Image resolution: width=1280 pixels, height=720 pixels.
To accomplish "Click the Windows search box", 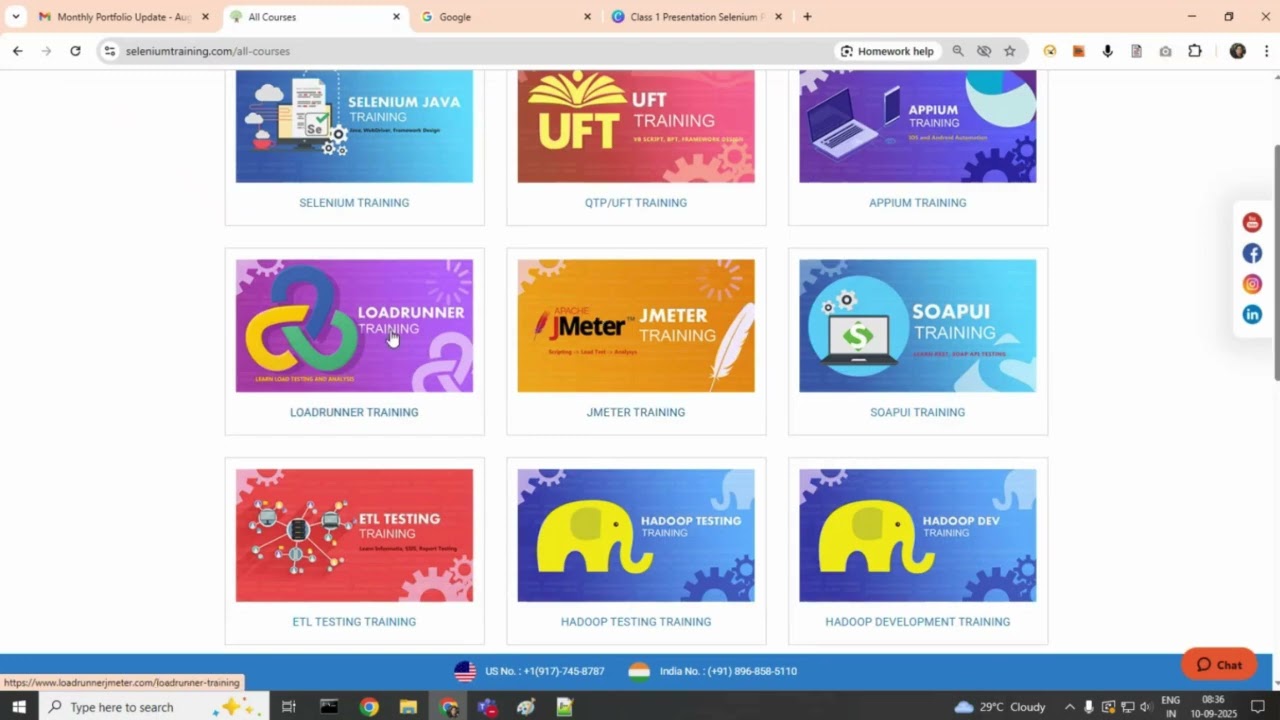I will click(154, 707).
